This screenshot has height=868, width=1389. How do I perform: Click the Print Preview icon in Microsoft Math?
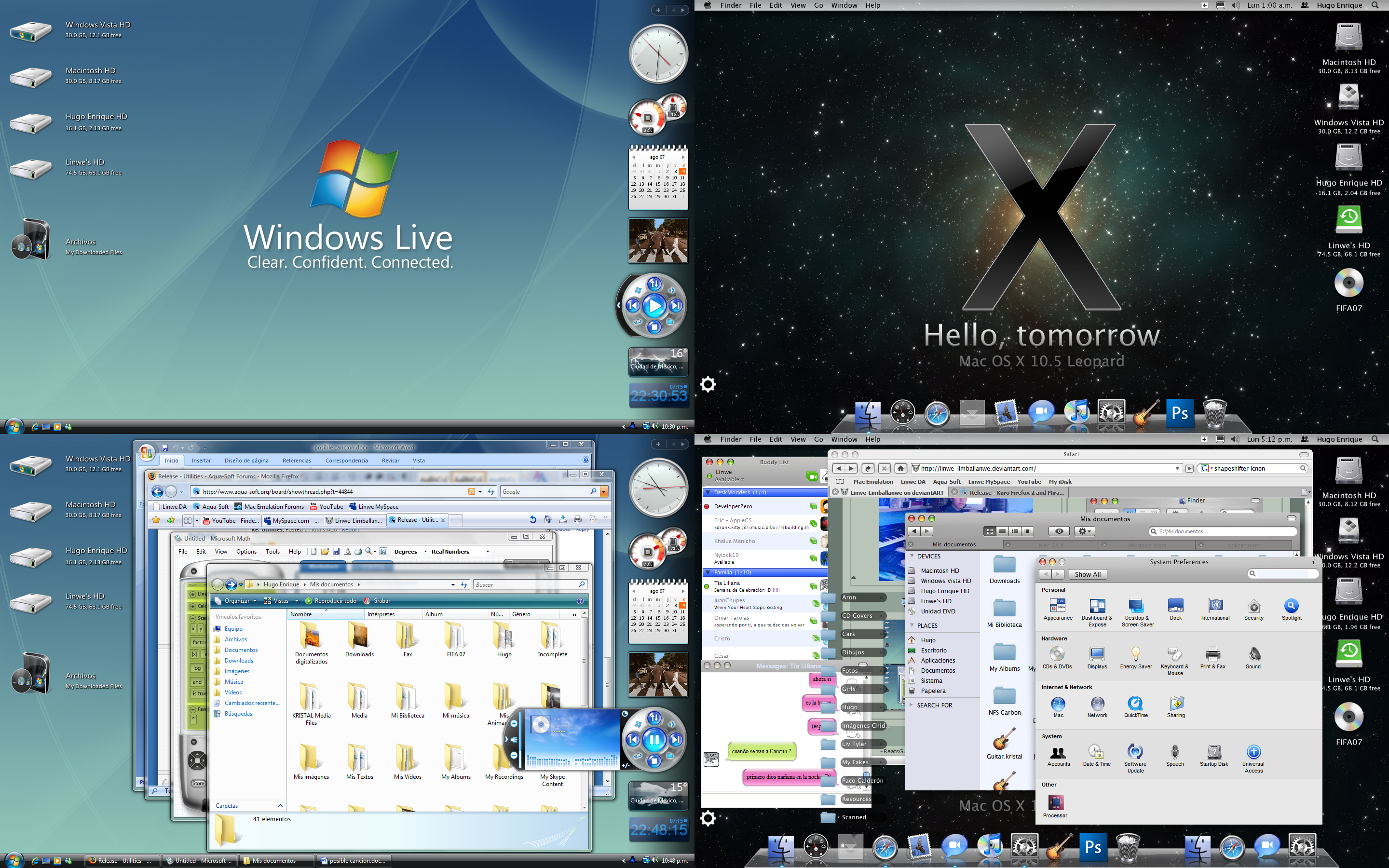pos(347,552)
